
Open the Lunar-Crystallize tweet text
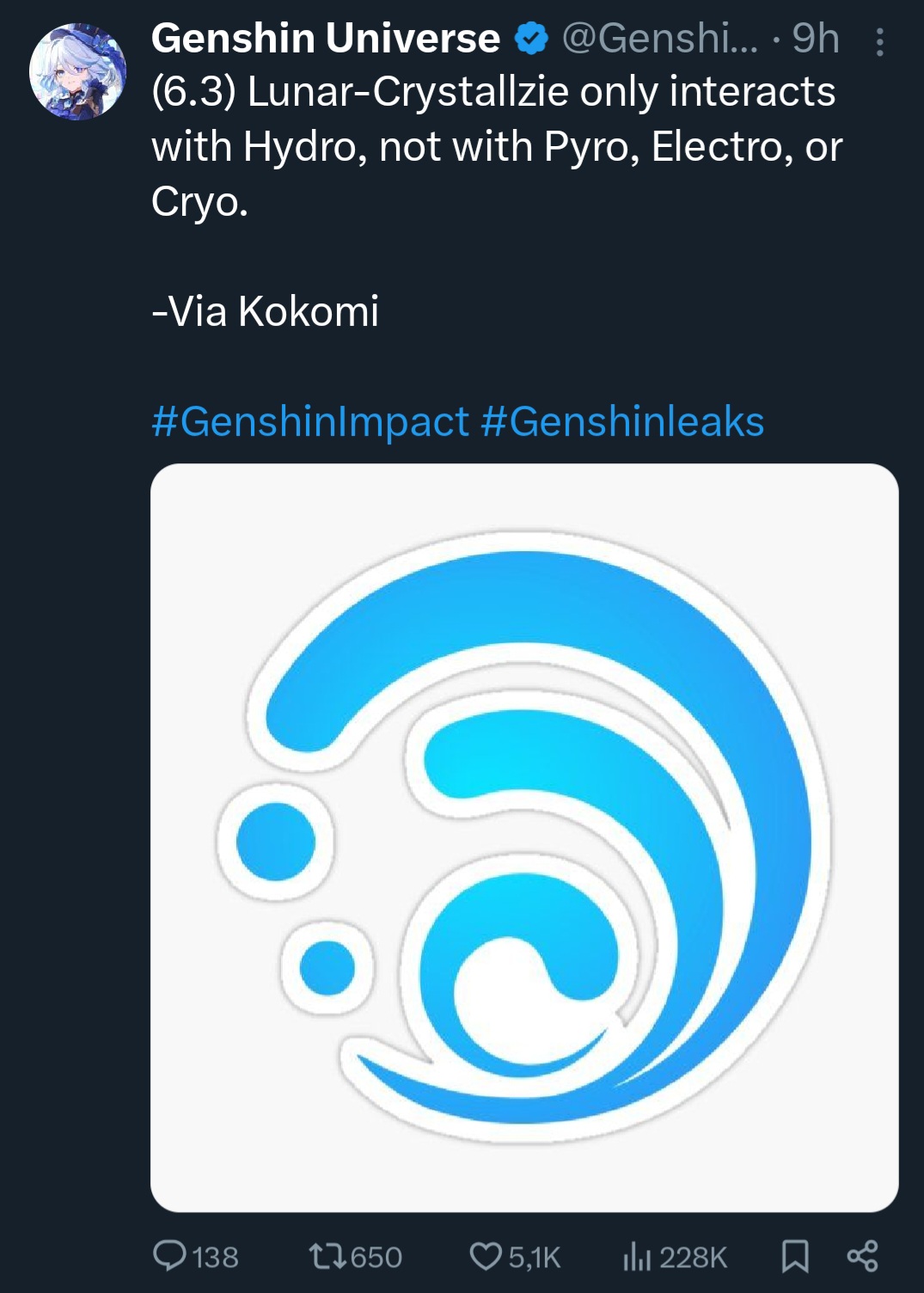[x=494, y=146]
